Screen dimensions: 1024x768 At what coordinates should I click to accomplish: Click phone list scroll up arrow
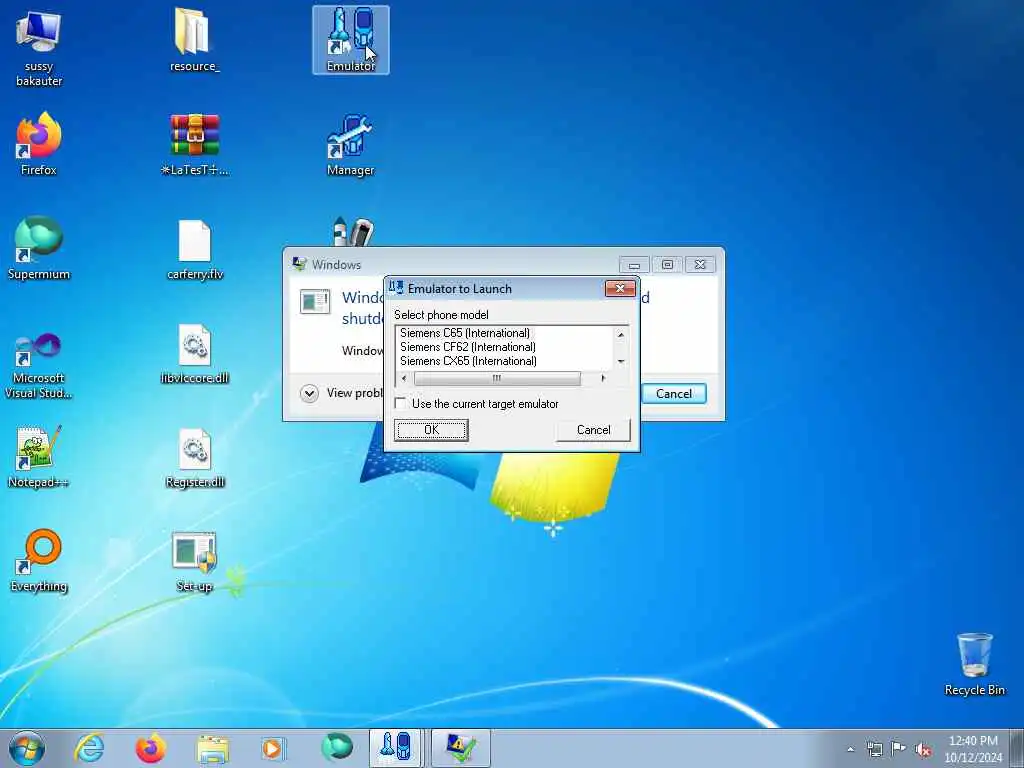click(620, 334)
